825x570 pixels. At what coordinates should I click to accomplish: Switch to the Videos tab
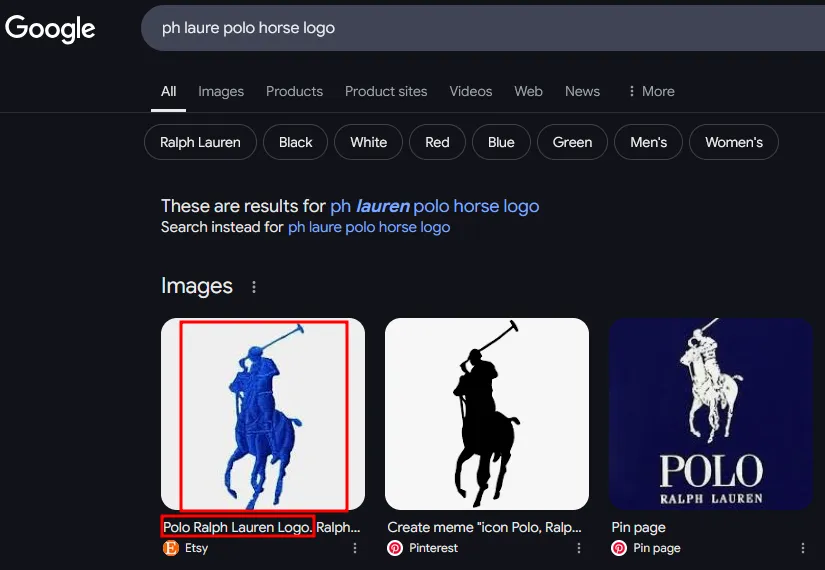point(471,91)
